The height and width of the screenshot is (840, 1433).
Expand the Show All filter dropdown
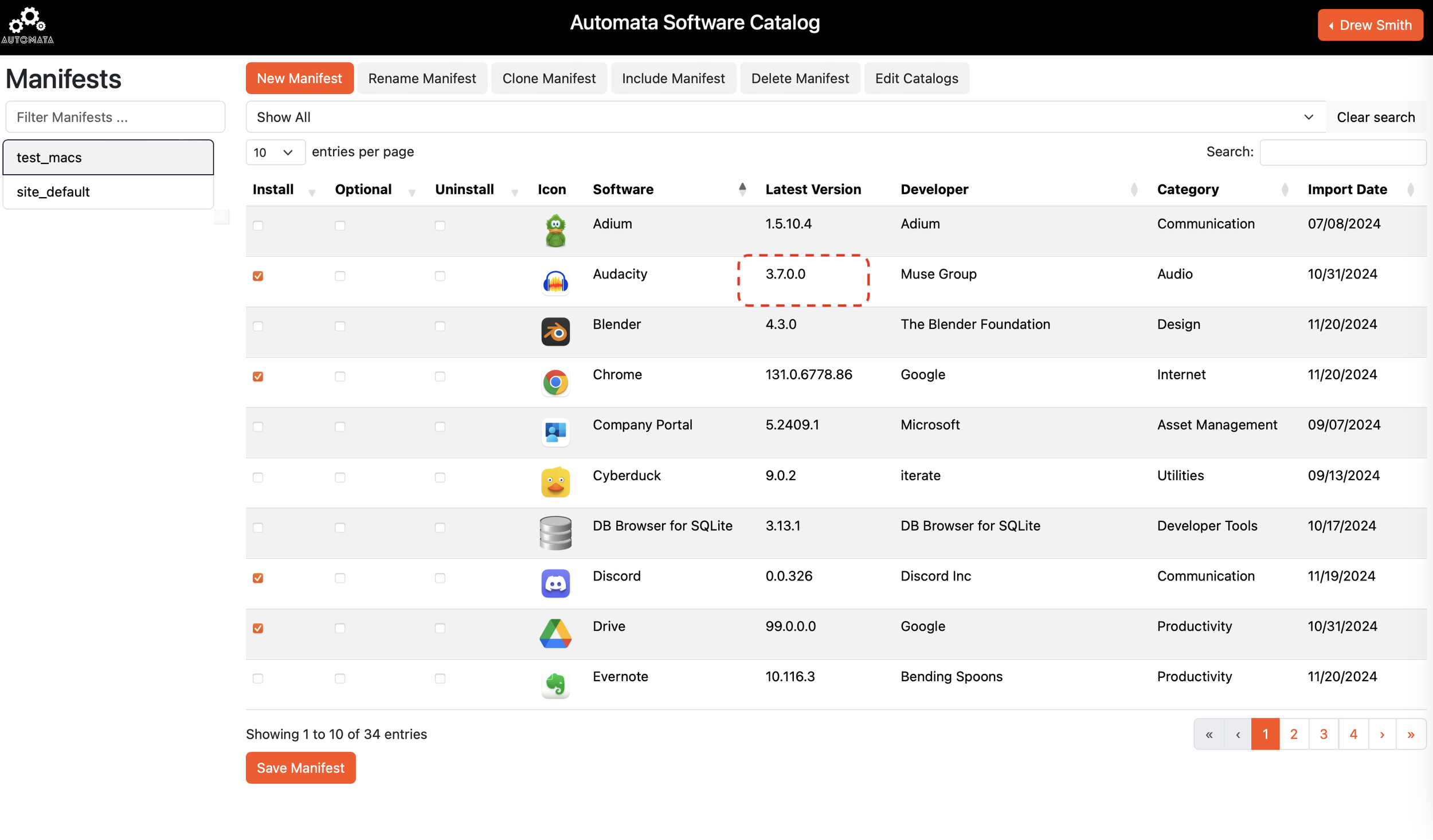pyautogui.click(x=785, y=117)
